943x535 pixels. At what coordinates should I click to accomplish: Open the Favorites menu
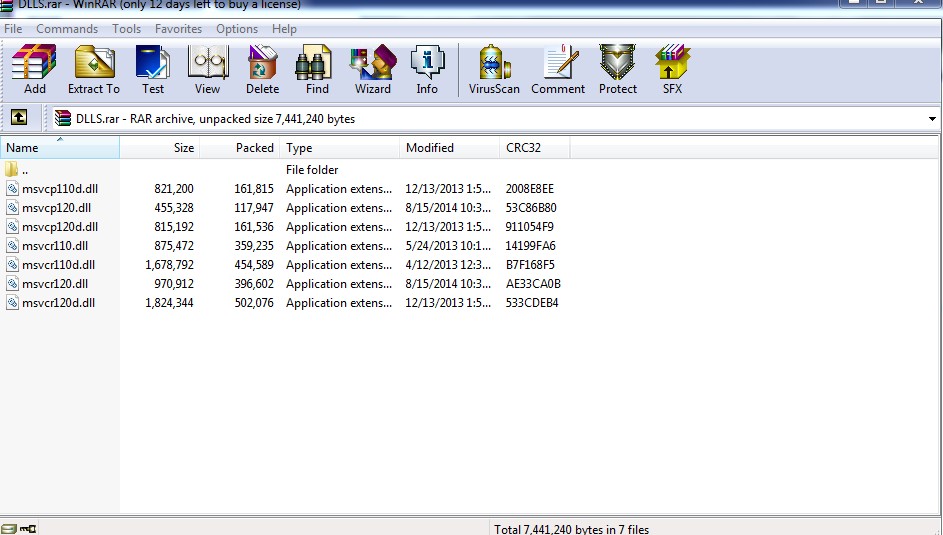(x=179, y=29)
